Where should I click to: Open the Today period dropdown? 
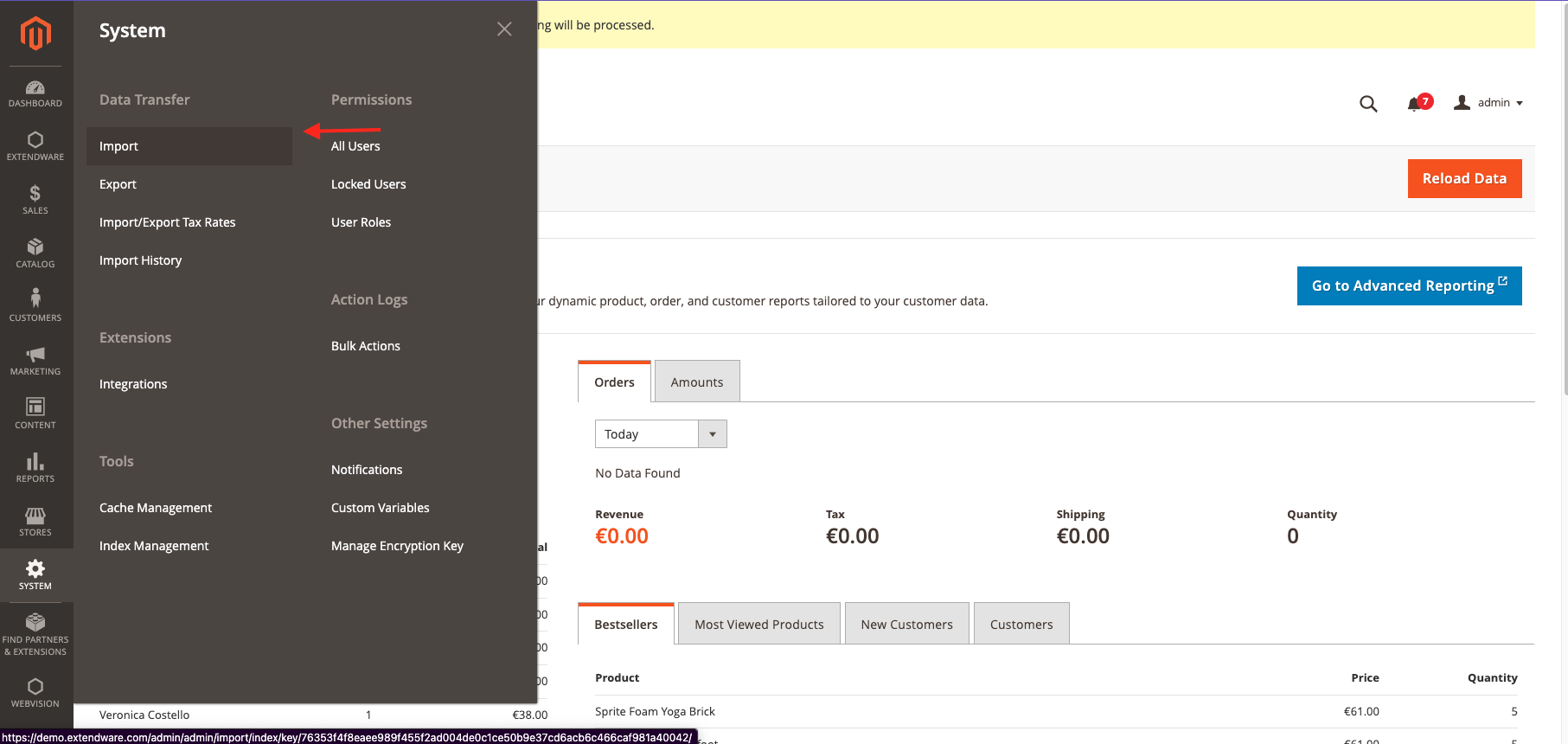point(661,434)
